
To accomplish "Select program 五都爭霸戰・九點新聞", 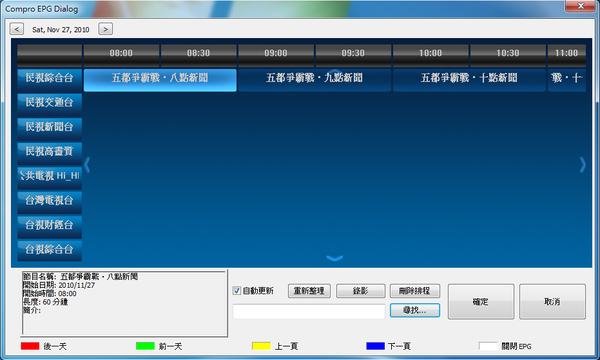I will click(x=315, y=80).
